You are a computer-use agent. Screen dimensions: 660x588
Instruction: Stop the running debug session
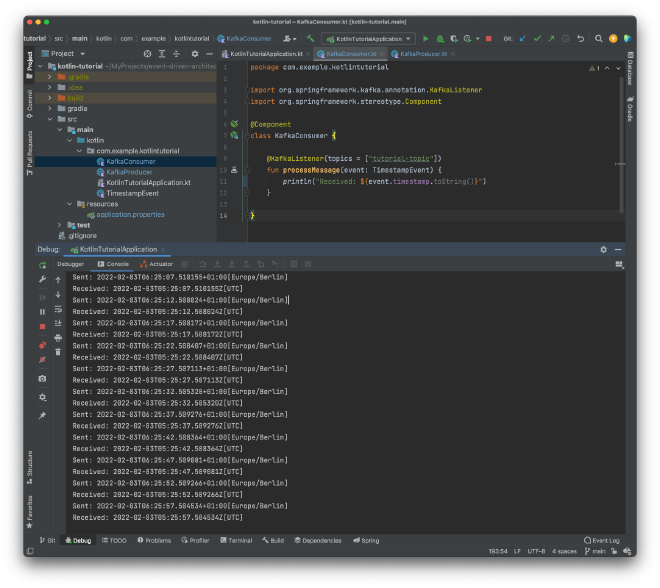(x=42, y=327)
